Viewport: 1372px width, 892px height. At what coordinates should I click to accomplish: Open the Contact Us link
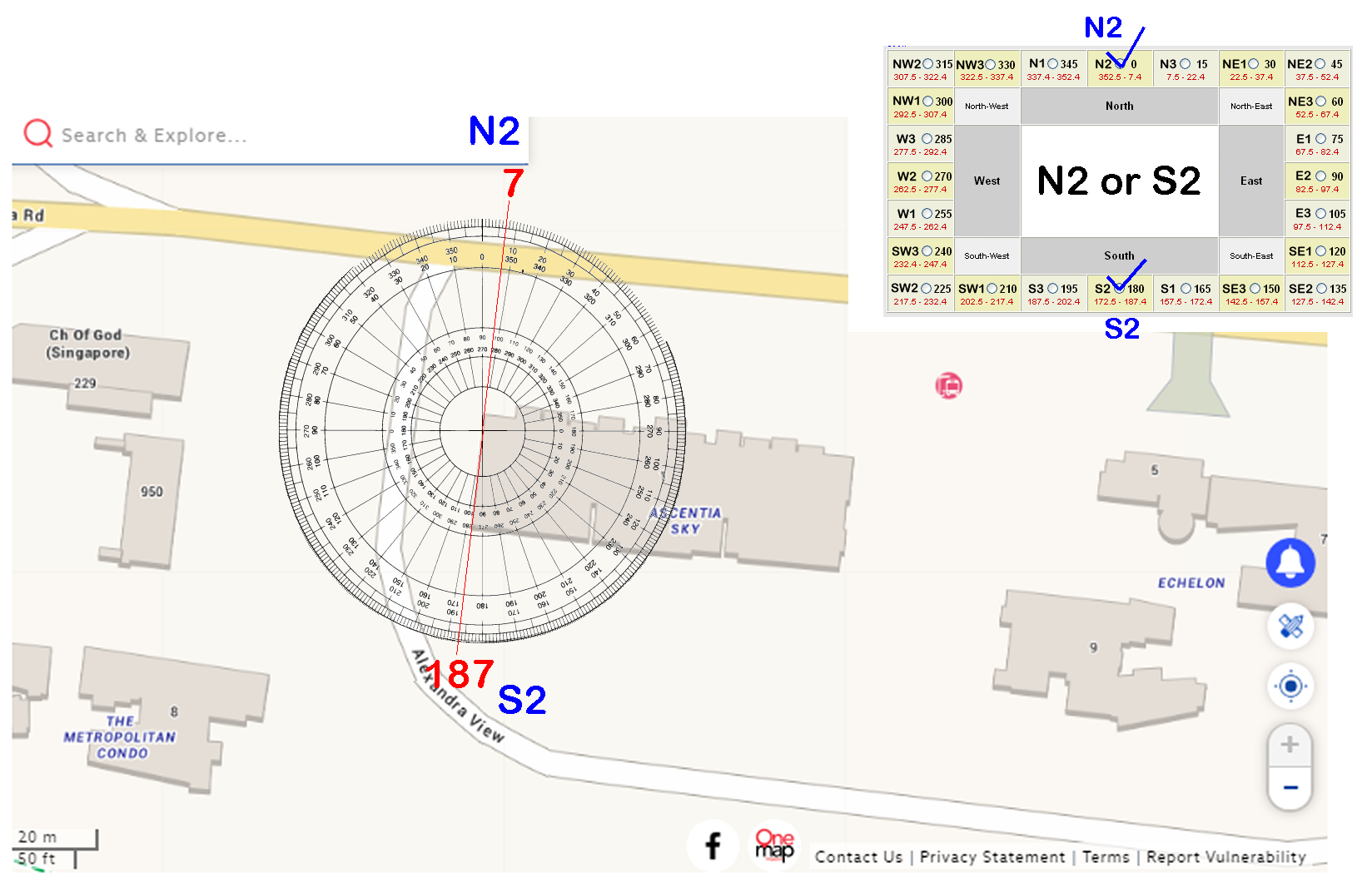click(858, 857)
